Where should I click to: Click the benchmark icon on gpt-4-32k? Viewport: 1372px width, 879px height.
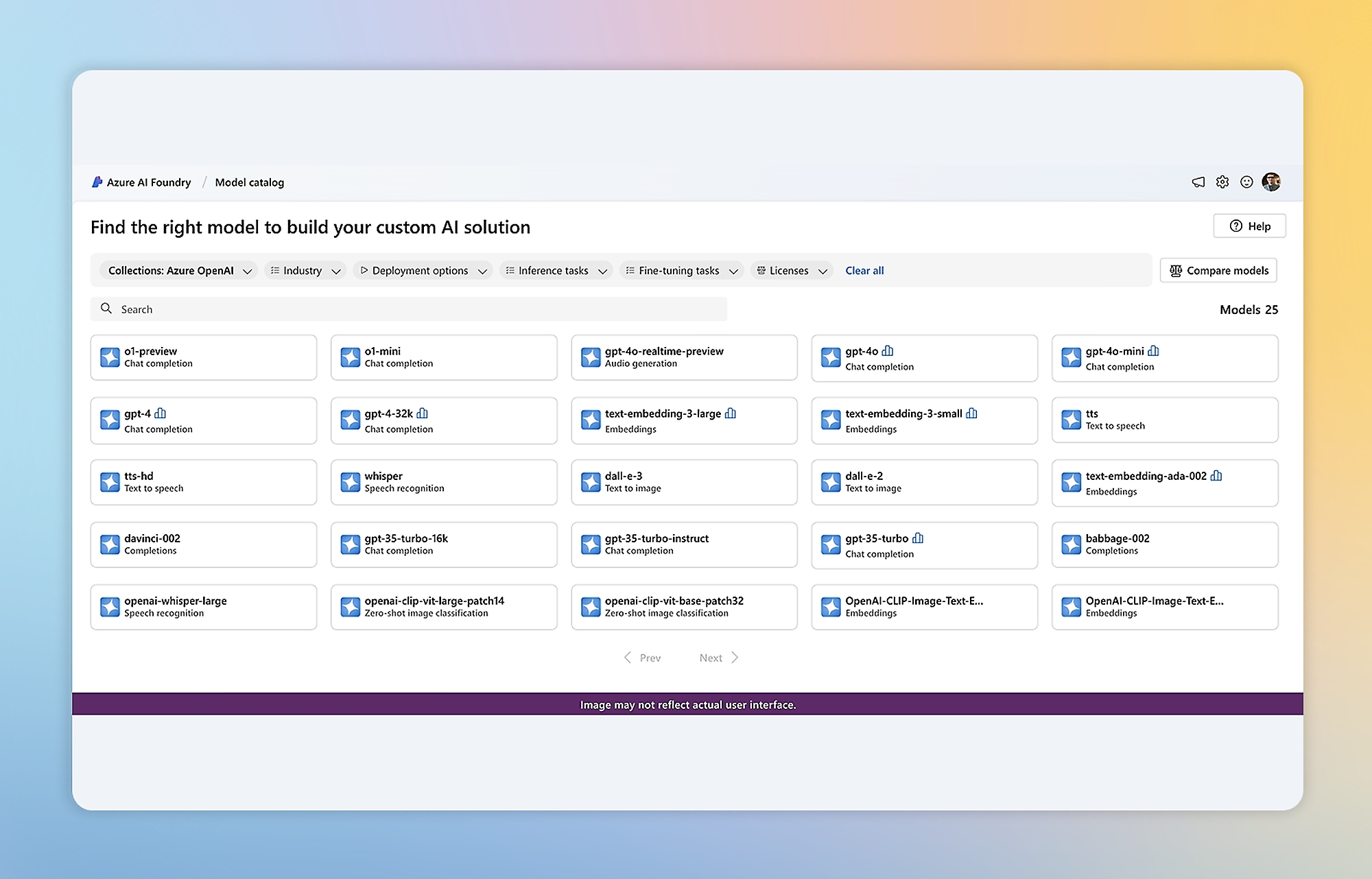pyautogui.click(x=423, y=413)
